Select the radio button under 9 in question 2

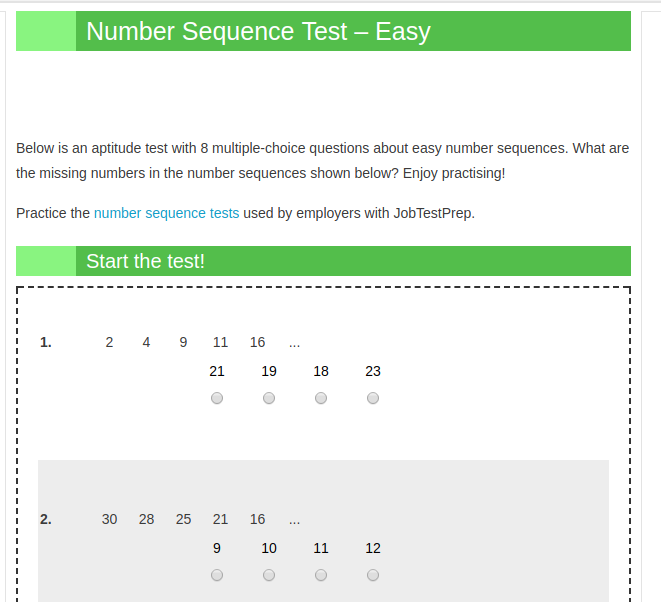[217, 575]
